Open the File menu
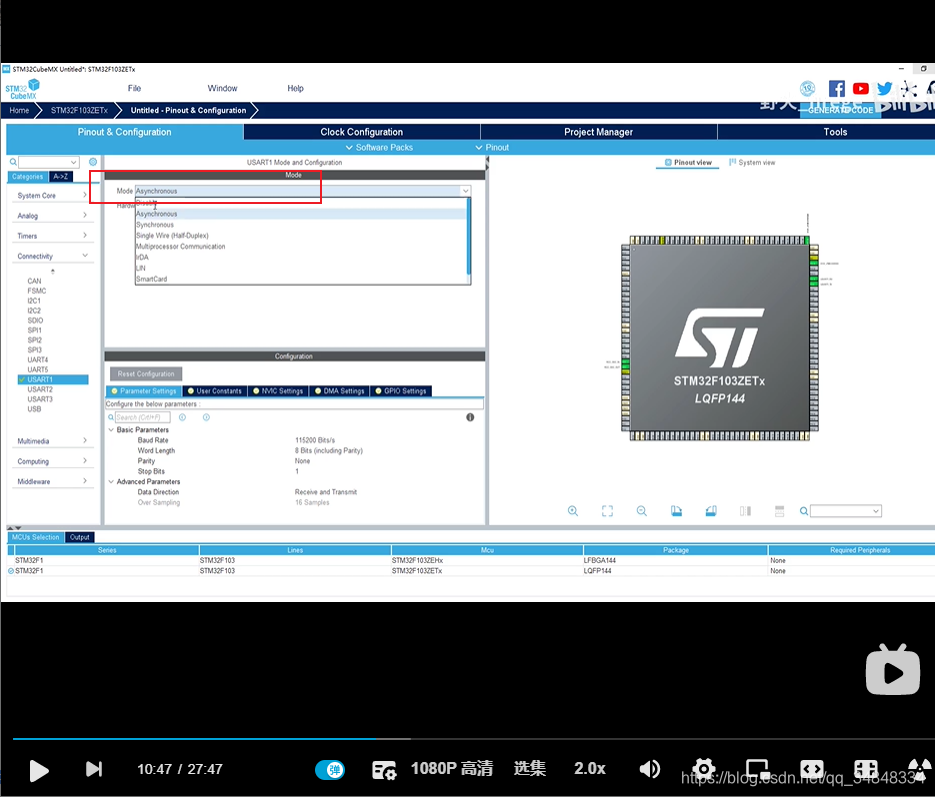935x797 pixels. pyautogui.click(x=134, y=88)
